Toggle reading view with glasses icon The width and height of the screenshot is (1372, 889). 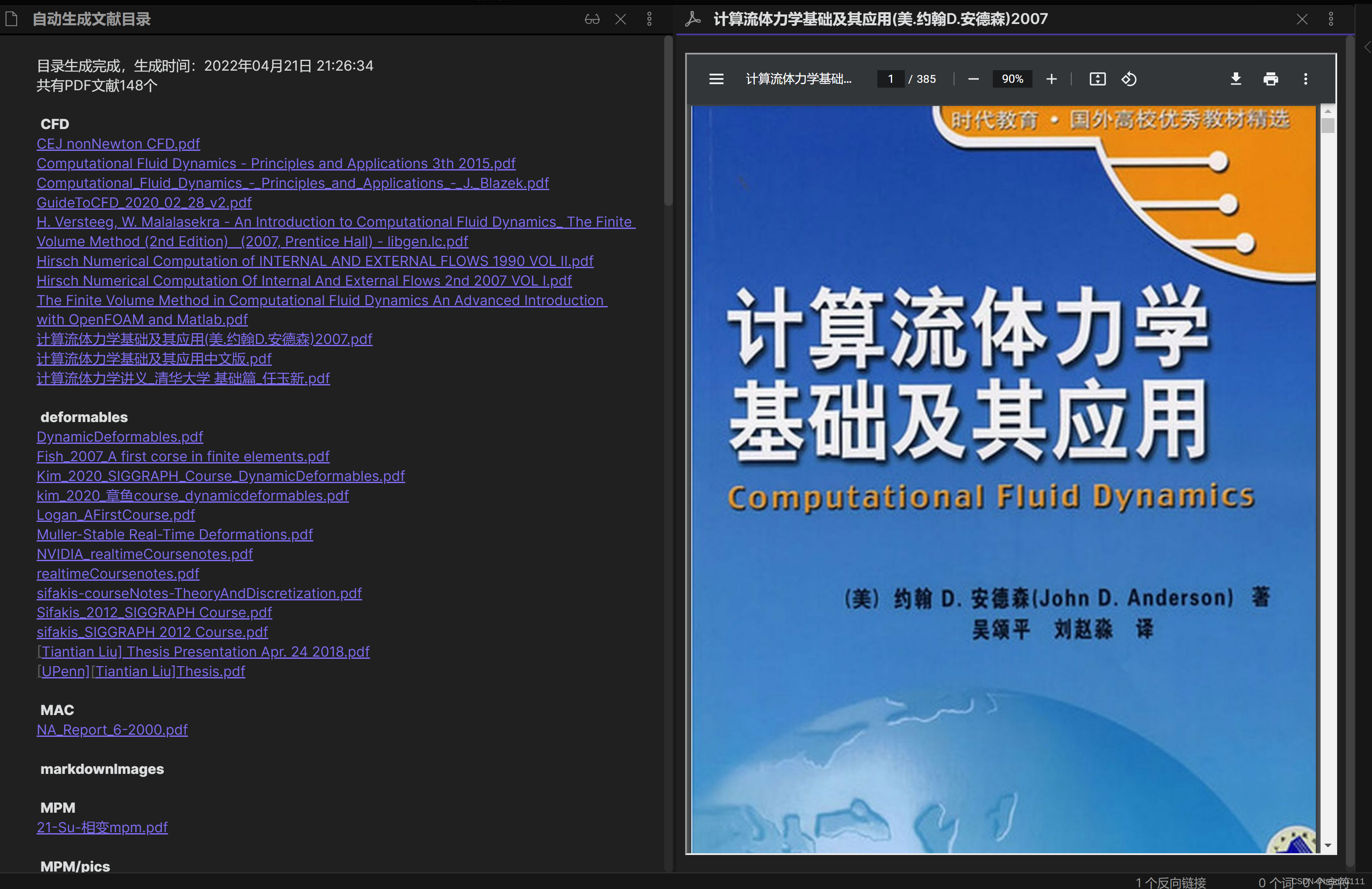[x=592, y=20]
